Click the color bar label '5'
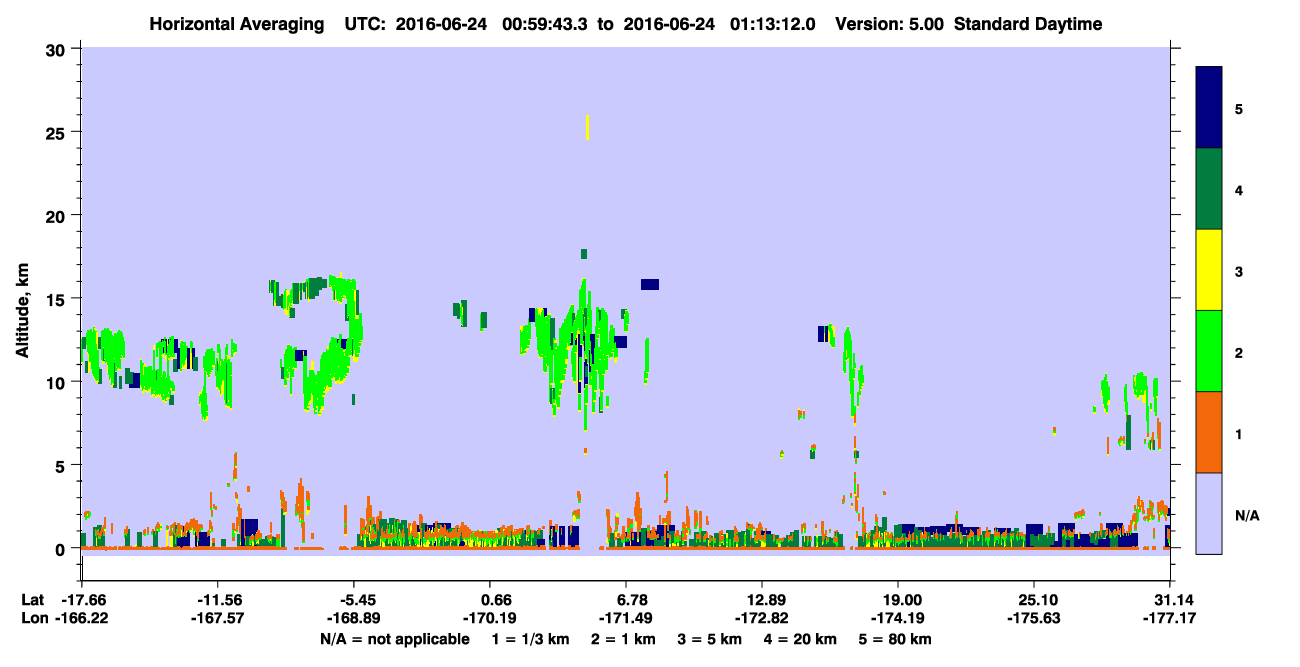 [1239, 108]
